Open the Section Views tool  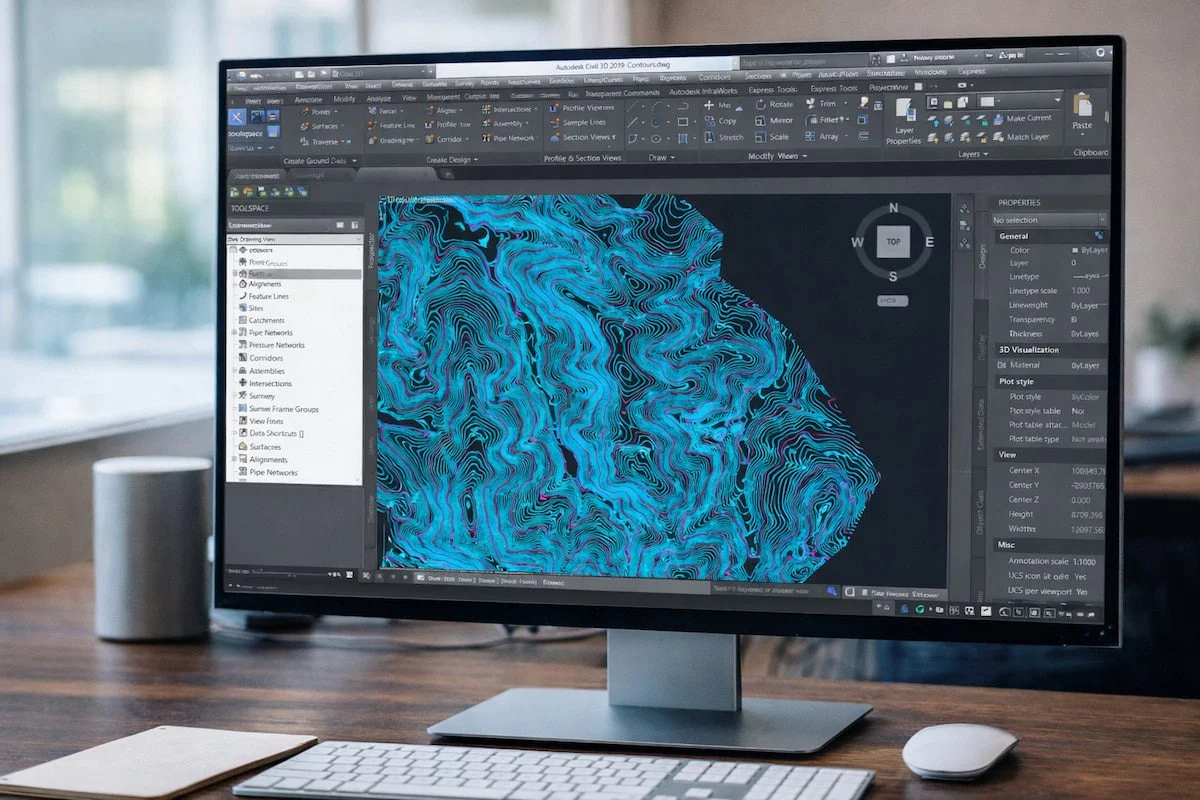tap(580, 137)
